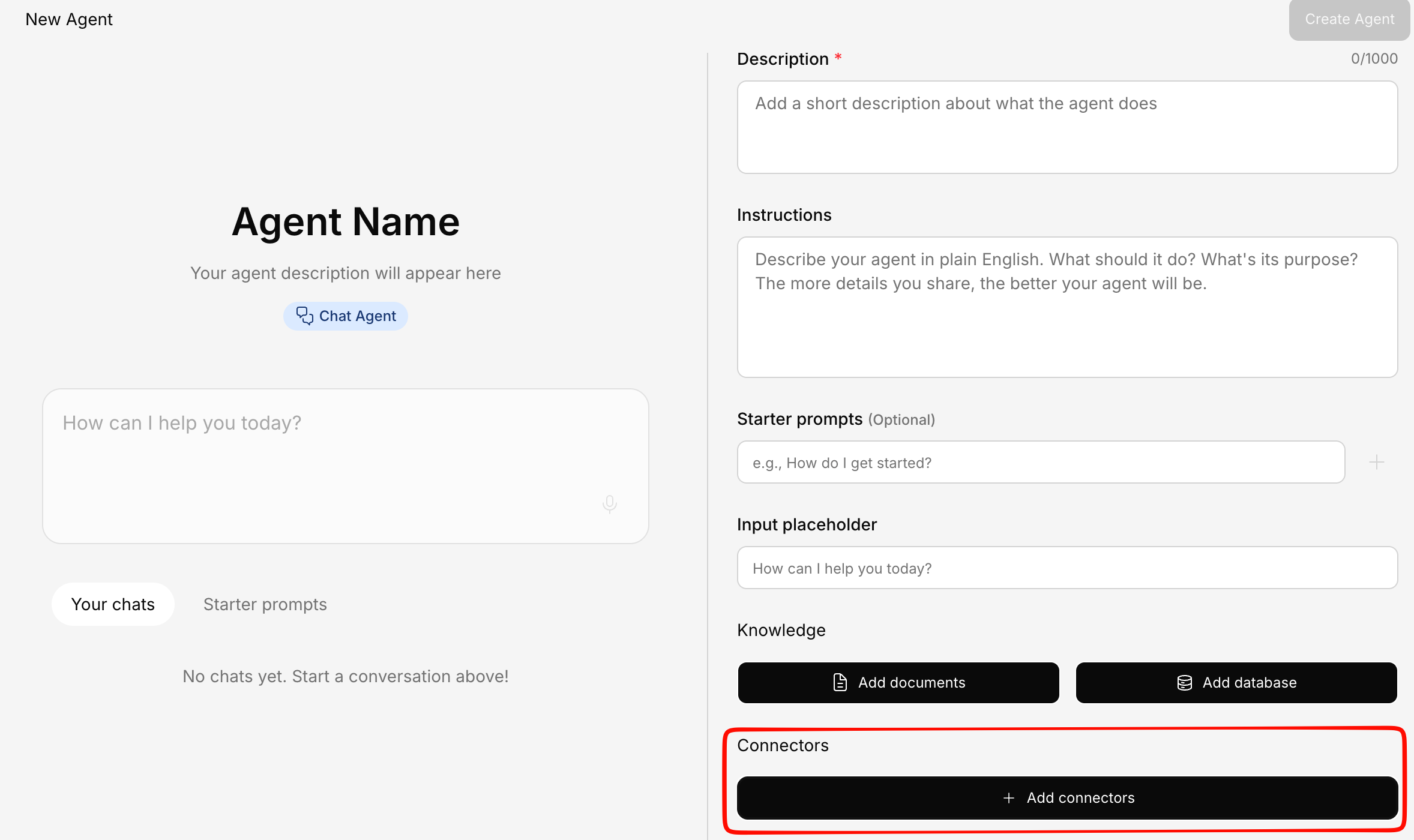Focus the Description text area

tap(1067, 127)
